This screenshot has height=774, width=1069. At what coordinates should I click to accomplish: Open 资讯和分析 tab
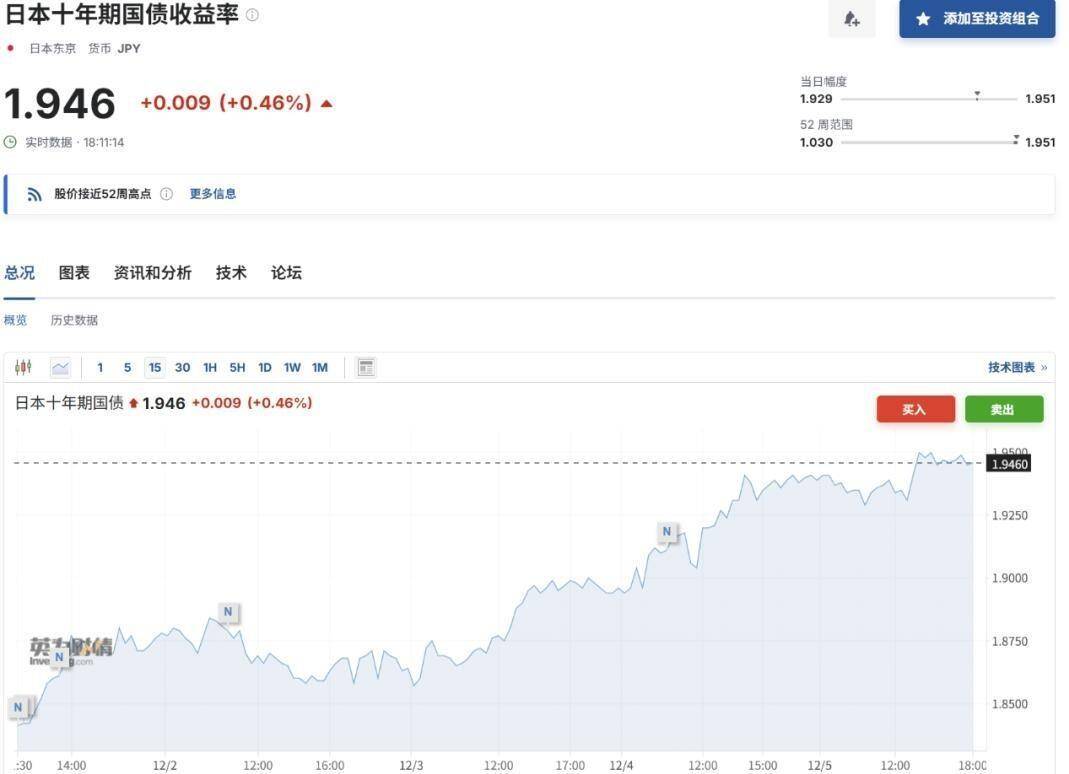tap(153, 273)
